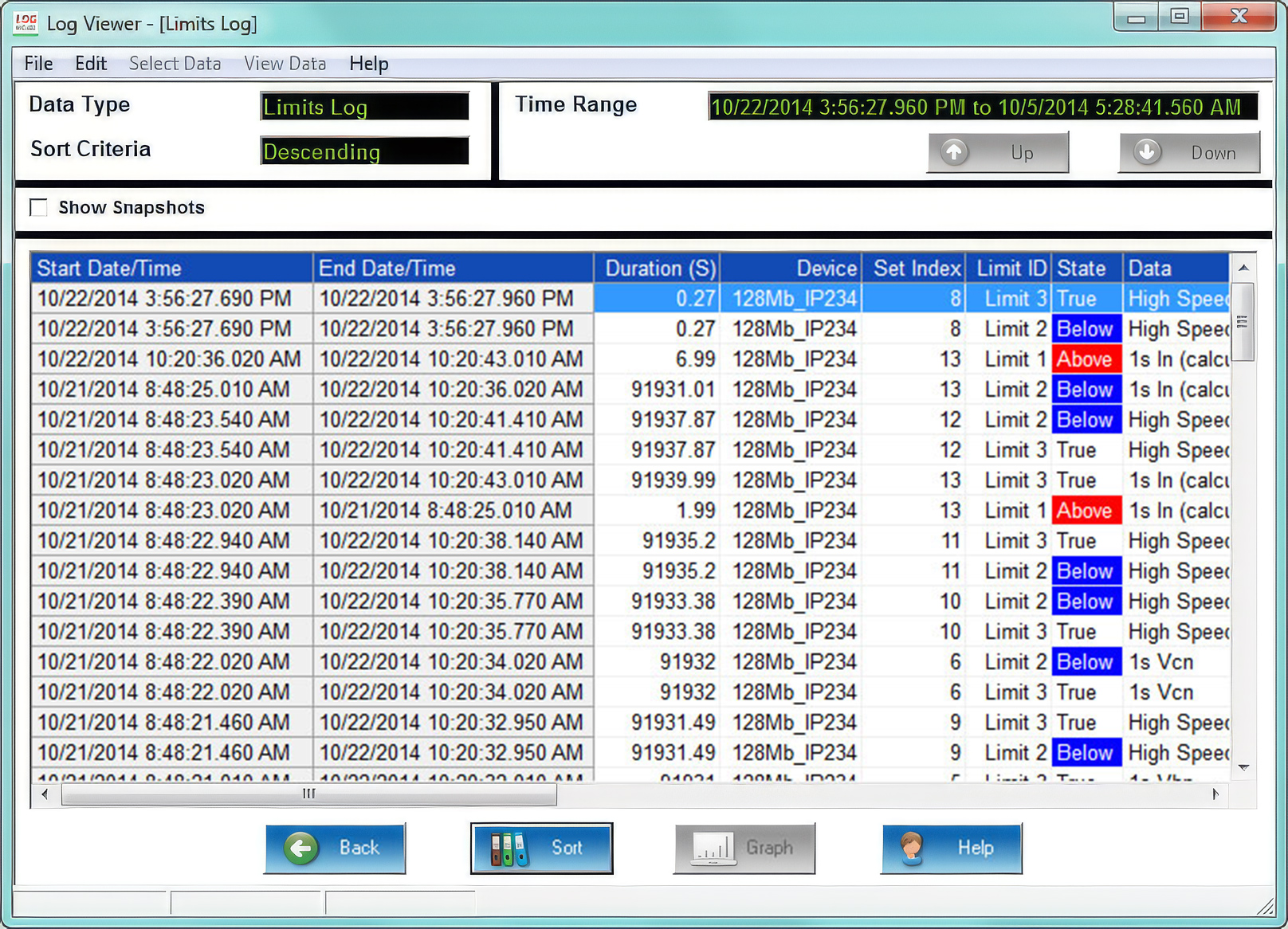Click the Limits Log data type field

click(x=365, y=107)
